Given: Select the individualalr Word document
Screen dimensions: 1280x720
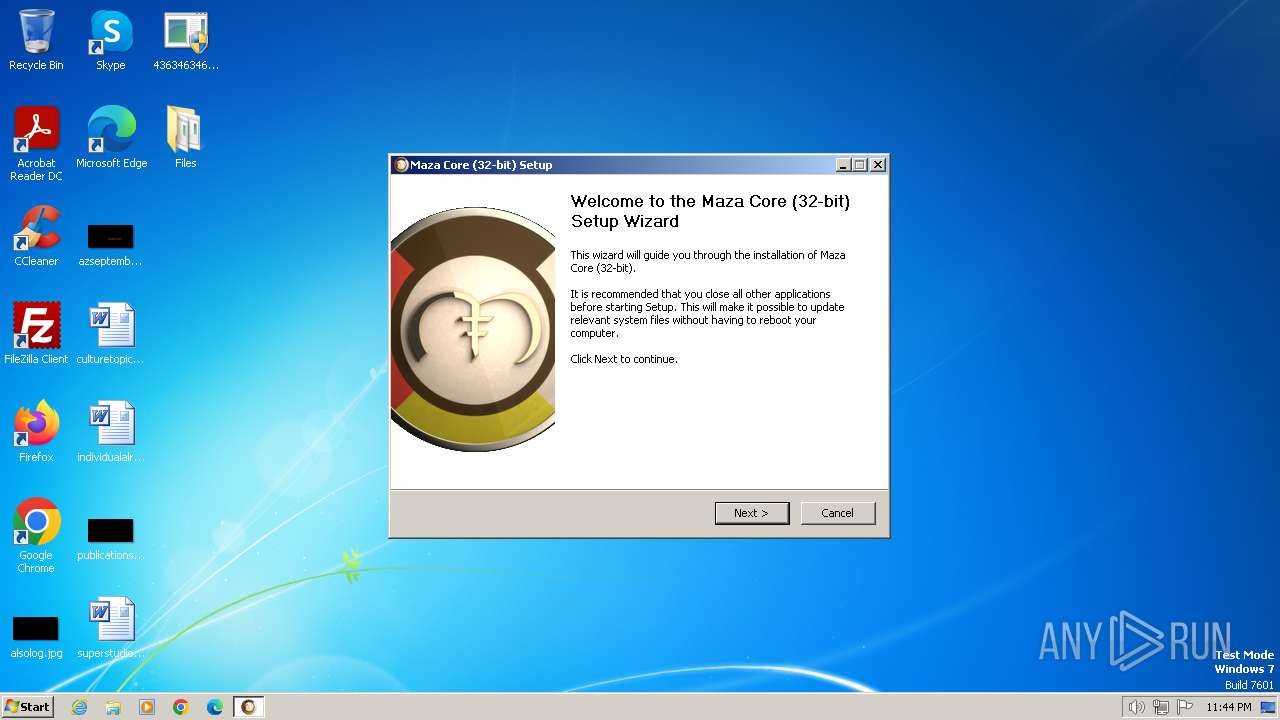Looking at the screenshot, I should [x=111, y=431].
